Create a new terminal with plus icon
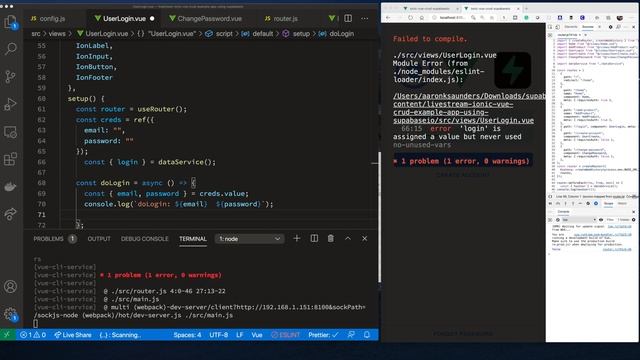The image size is (640, 360). point(297,238)
